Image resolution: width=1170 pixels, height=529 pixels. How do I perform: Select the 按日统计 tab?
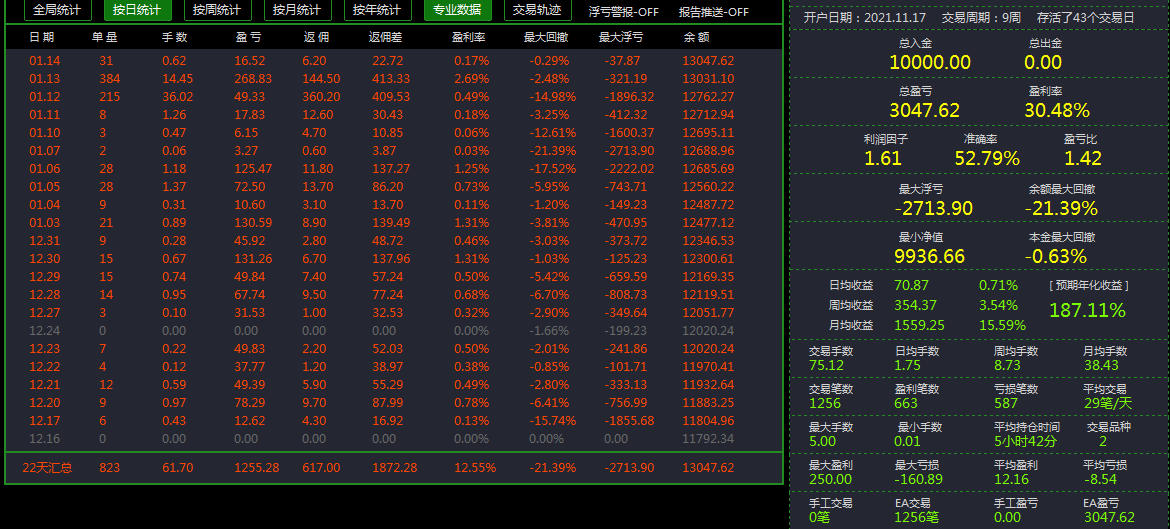click(137, 10)
